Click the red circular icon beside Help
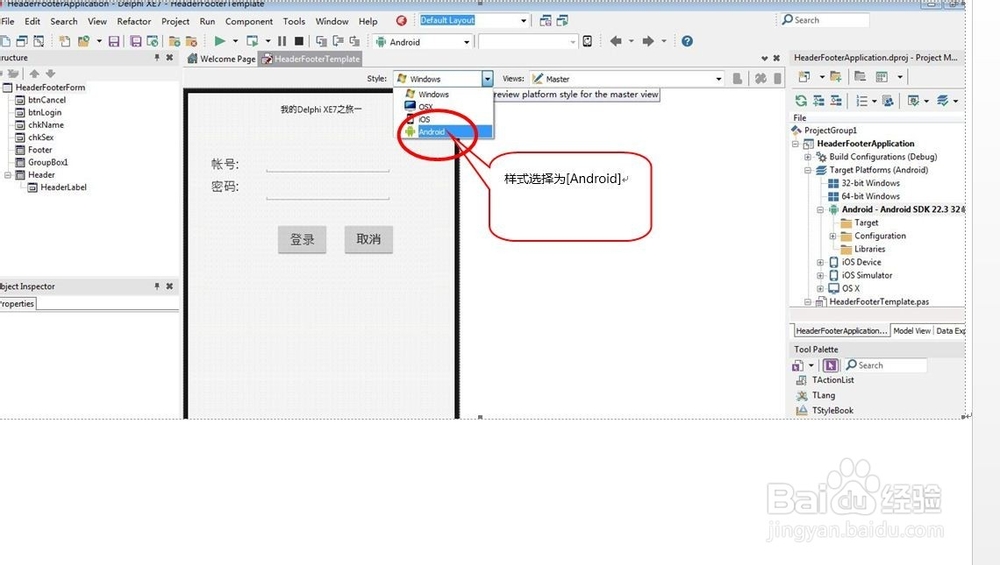 tap(401, 21)
